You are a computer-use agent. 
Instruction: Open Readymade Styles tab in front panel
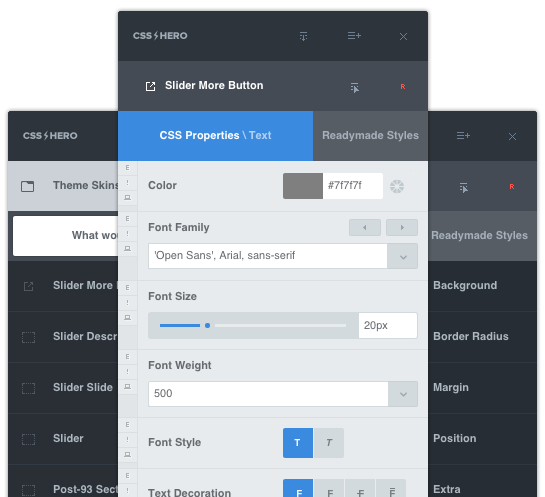tap(371, 136)
